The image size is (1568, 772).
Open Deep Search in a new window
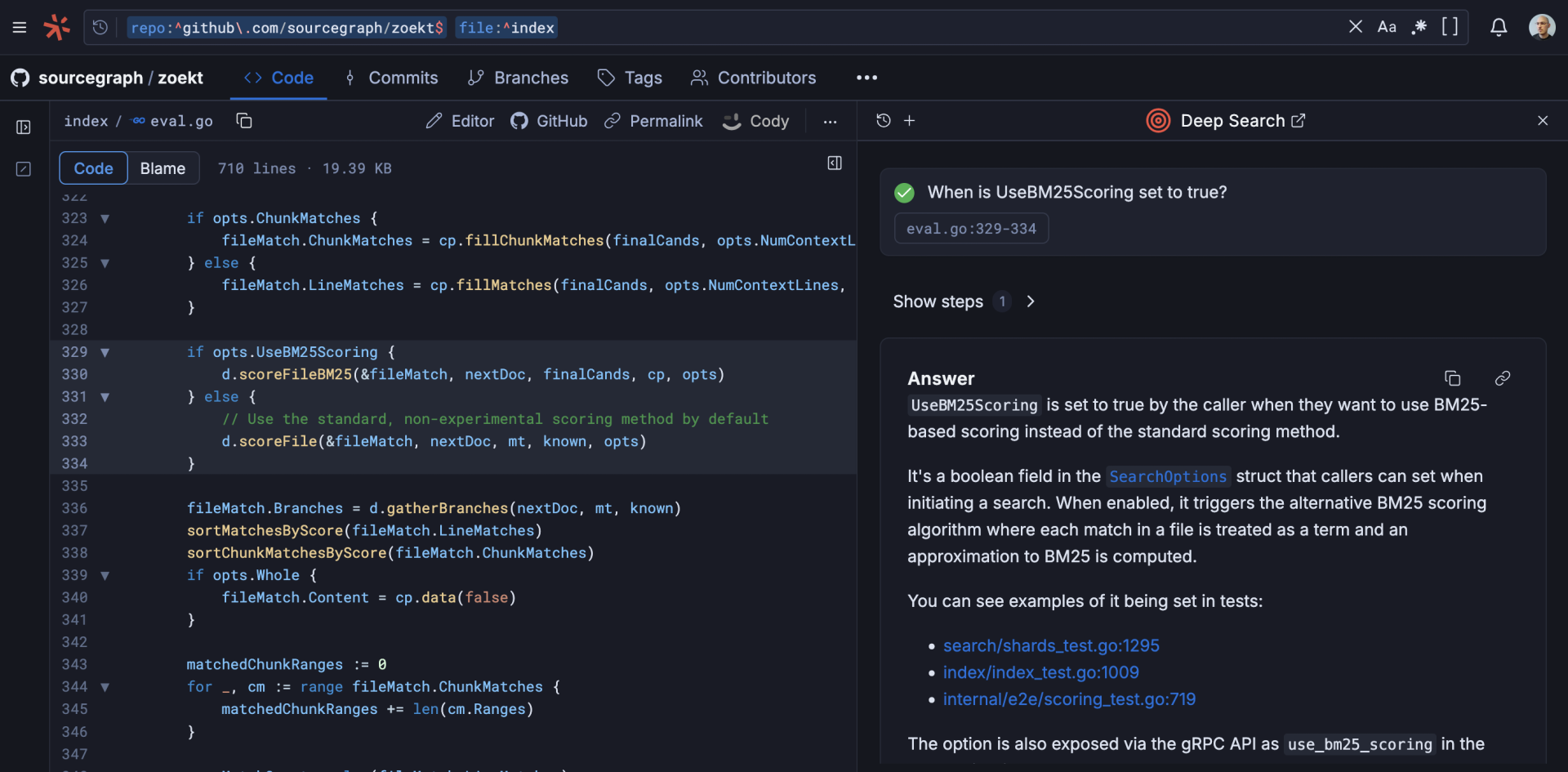pos(1298,120)
